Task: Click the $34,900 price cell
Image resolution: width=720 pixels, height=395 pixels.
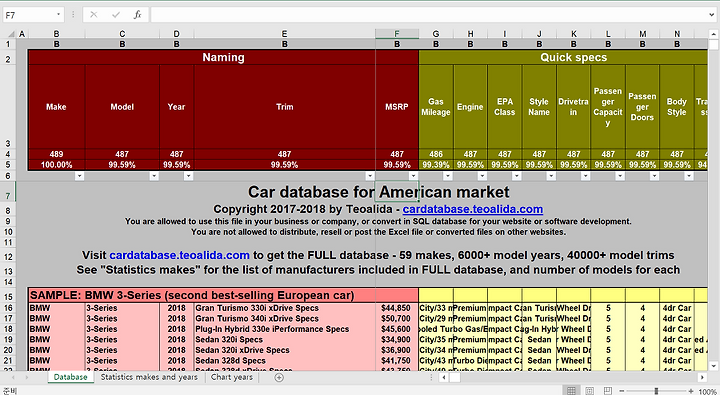Action: pos(397,339)
